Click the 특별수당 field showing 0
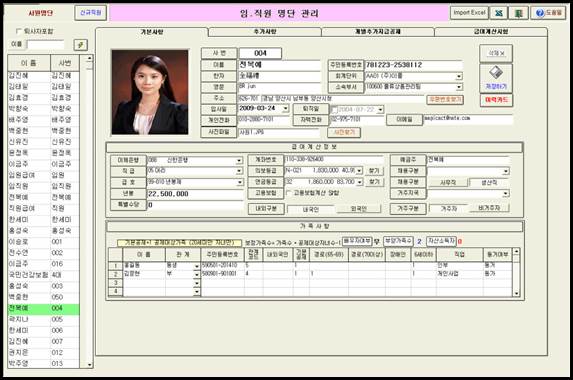573x380 pixels. [x=195, y=205]
